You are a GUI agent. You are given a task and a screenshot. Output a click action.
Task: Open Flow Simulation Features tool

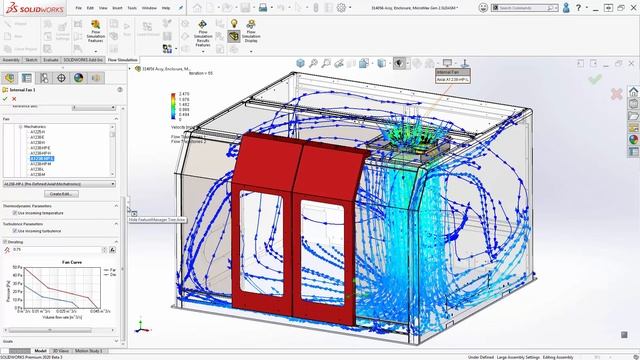point(96,31)
